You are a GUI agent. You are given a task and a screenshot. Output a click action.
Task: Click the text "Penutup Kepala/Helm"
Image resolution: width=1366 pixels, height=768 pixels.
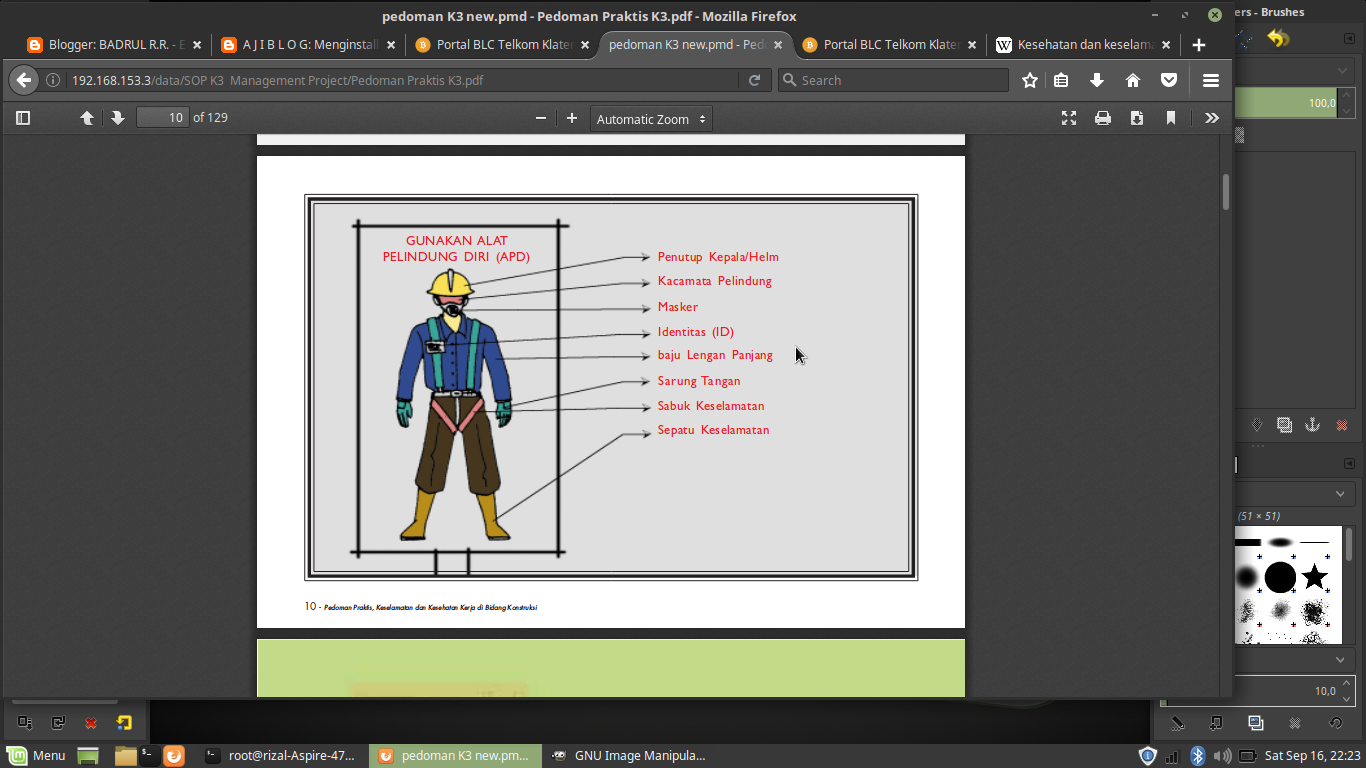pyautogui.click(x=718, y=257)
